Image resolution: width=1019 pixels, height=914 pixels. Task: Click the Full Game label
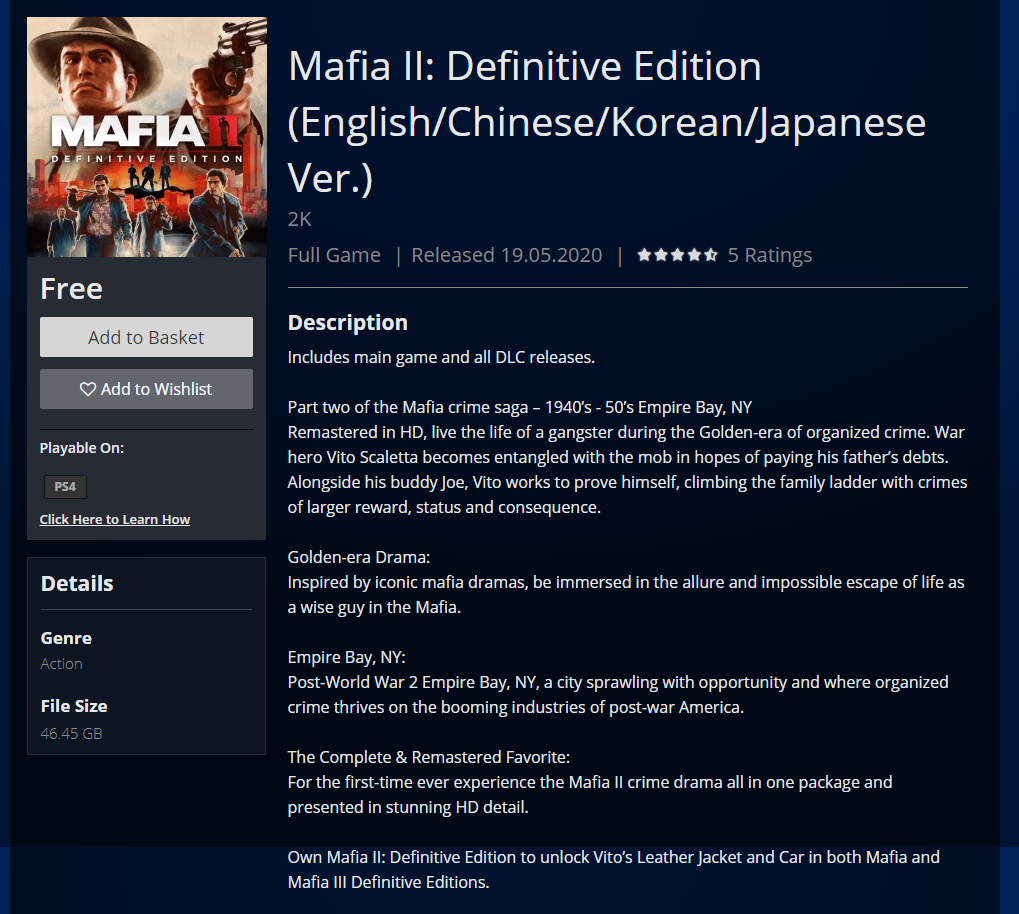tap(334, 255)
